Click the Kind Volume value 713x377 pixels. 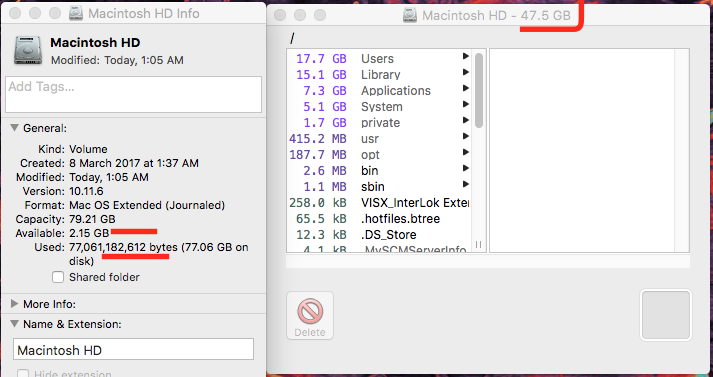coord(88,149)
